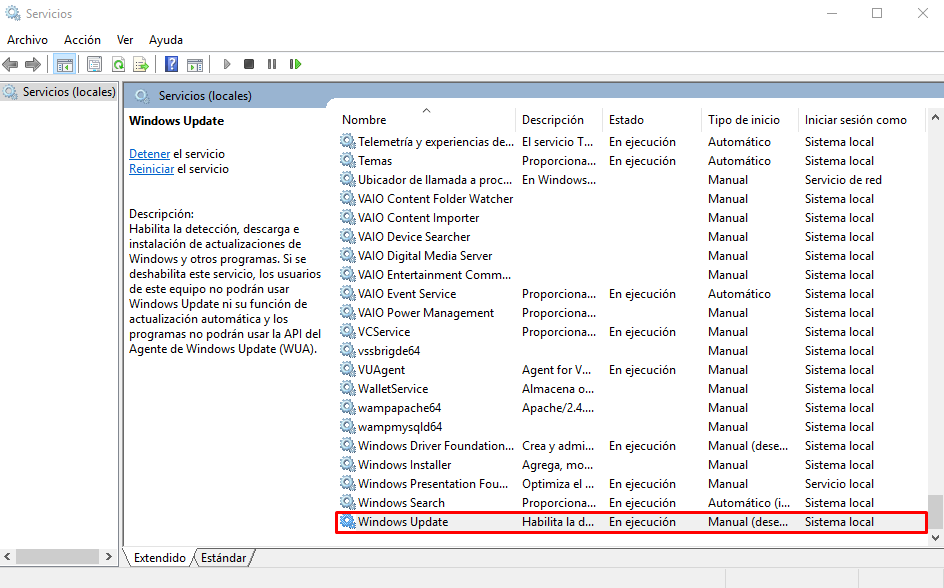
Task: Click the Back arrow toolbar icon
Action: click(x=10, y=64)
